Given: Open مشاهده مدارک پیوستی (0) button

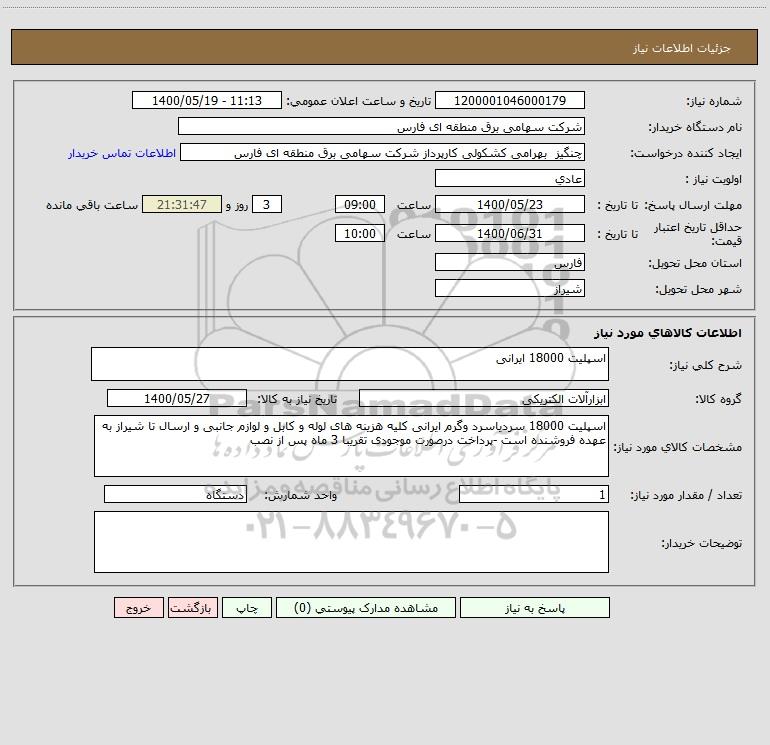Looking at the screenshot, I should click(366, 607).
